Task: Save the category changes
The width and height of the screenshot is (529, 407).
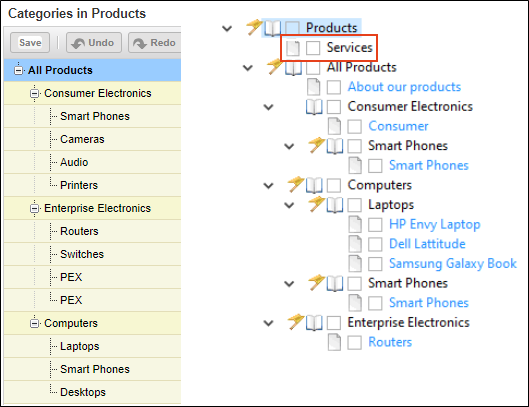Action: pyautogui.click(x=30, y=43)
